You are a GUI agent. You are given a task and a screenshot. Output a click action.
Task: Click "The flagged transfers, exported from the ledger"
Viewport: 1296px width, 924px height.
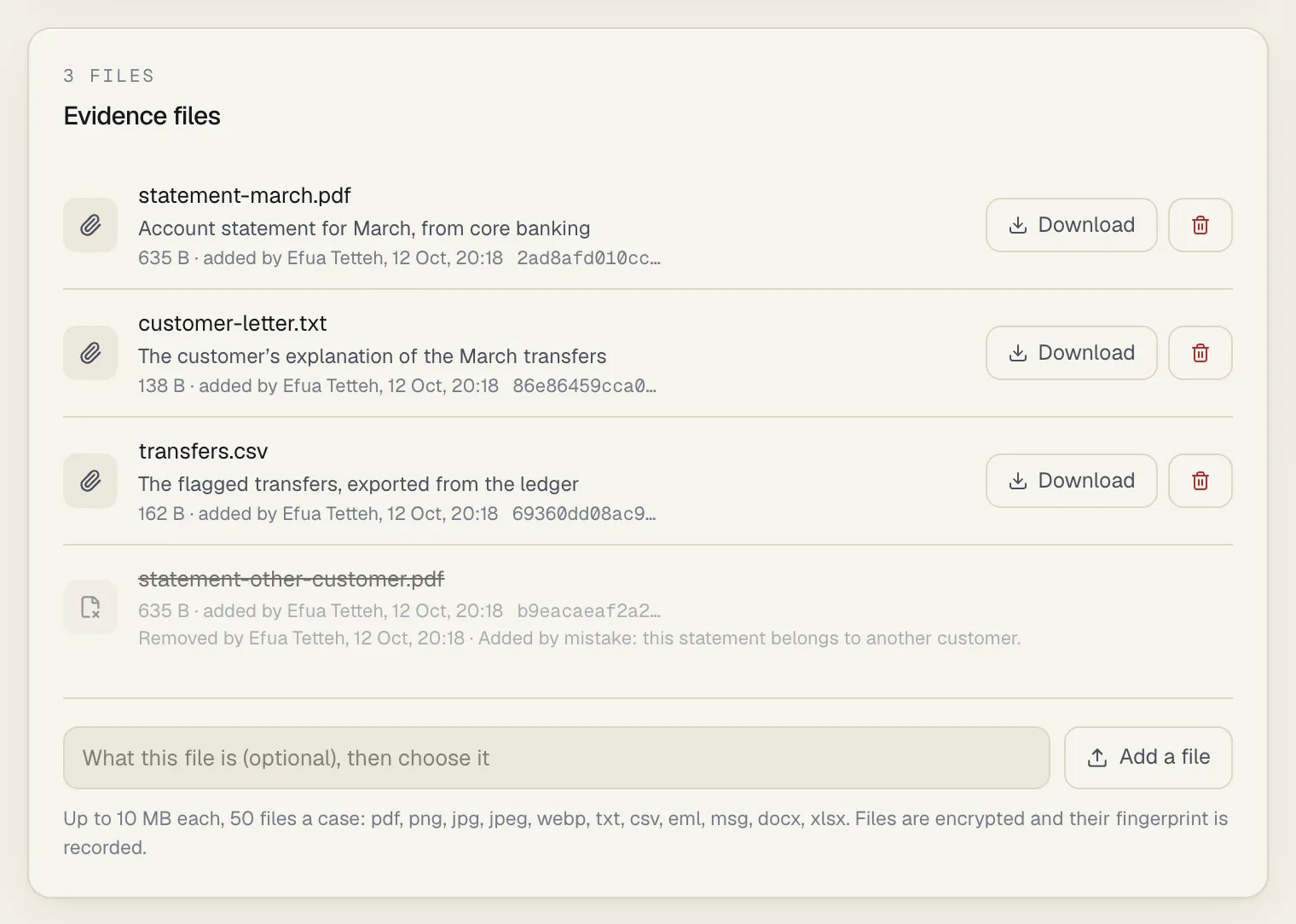point(358,484)
